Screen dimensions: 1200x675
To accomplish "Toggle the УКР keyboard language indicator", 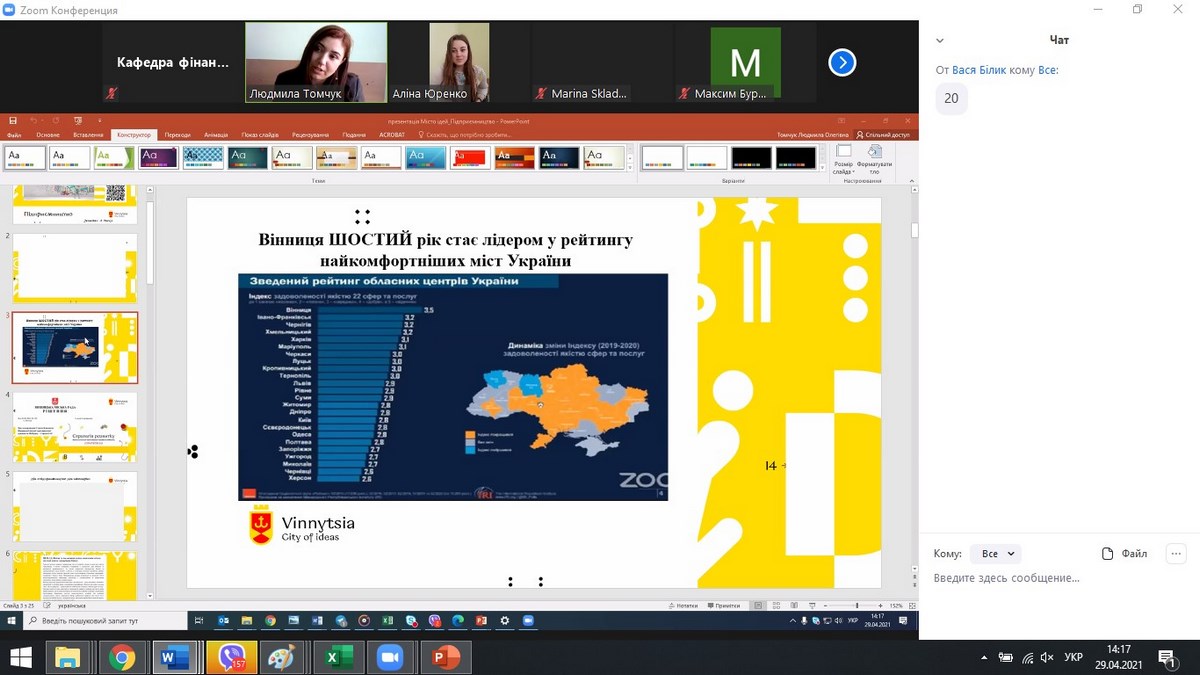I will [x=1073, y=657].
